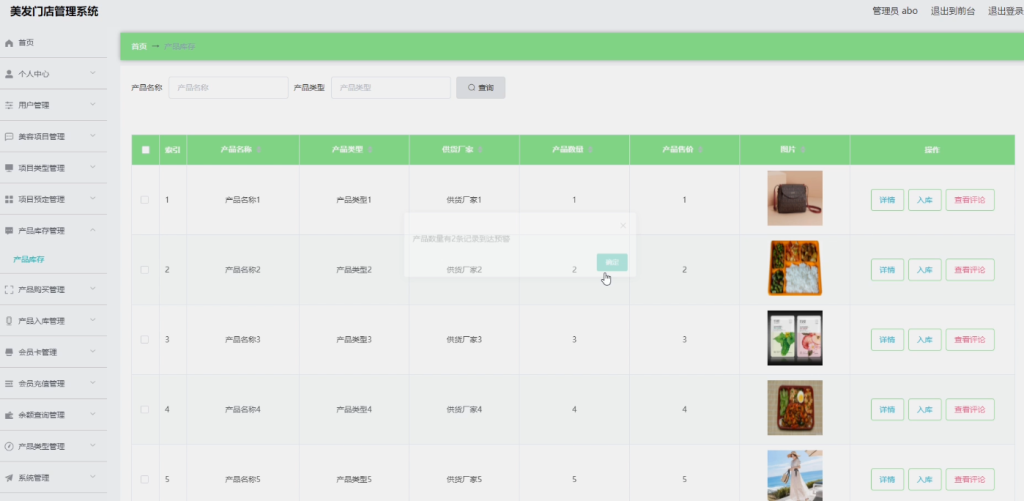Click 入库 button for 产品名称1

point(925,200)
